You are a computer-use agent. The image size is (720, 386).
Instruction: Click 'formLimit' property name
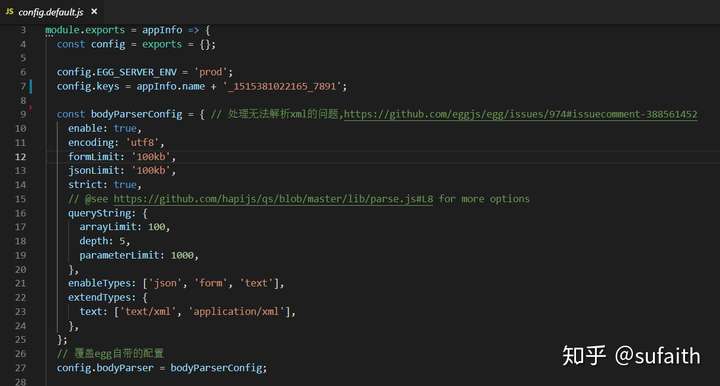94,157
